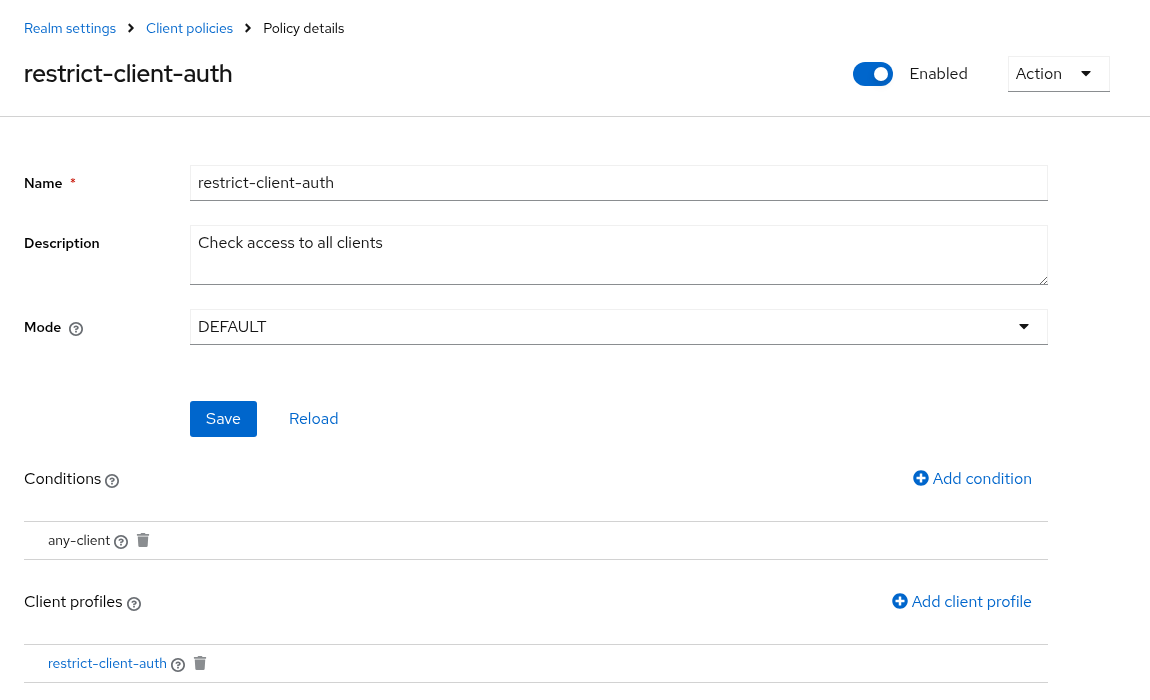Delete the any-client condition
1150x700 pixels.
click(143, 540)
